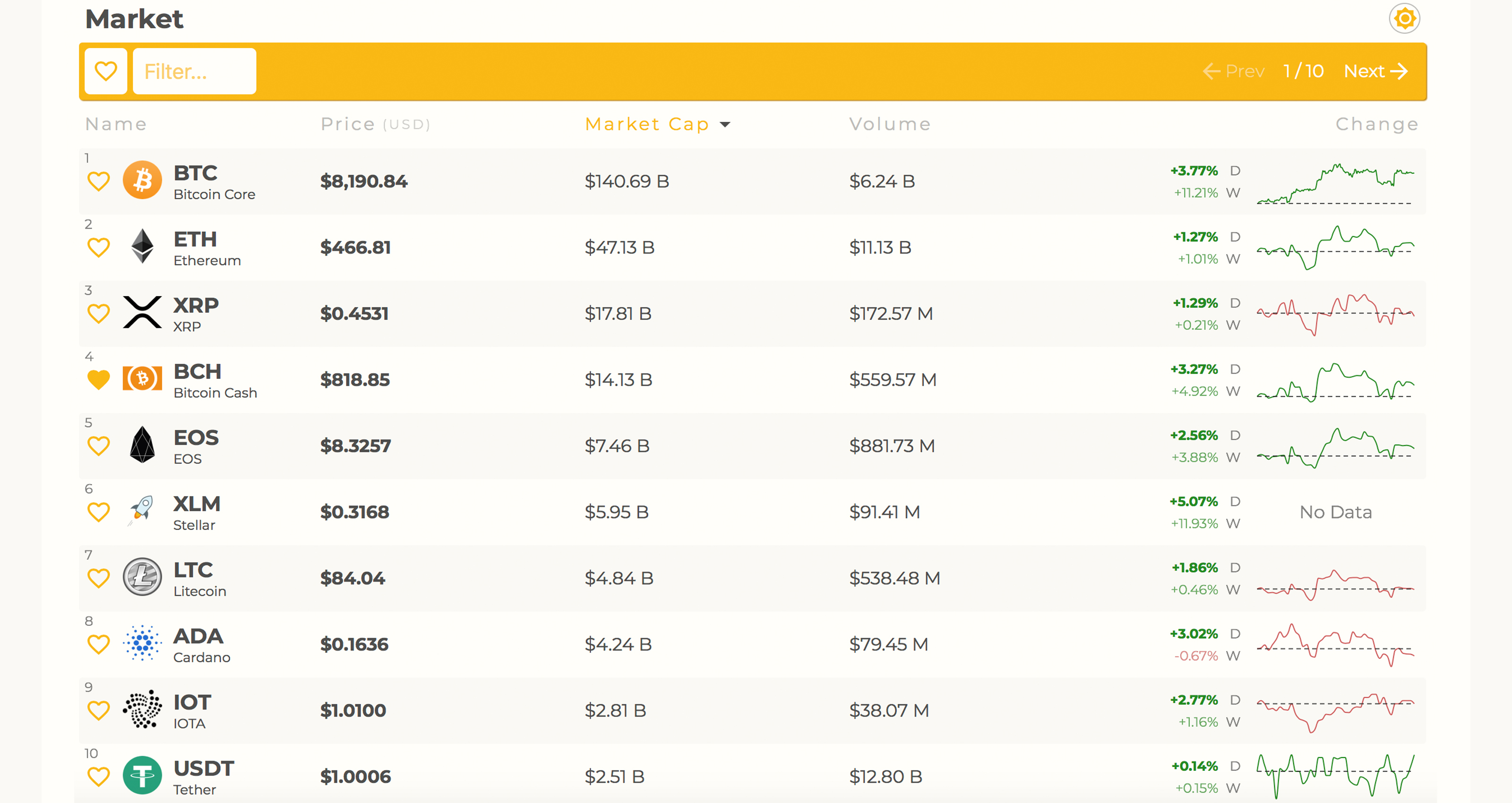Click the Cardano blue dots icon

142,643
